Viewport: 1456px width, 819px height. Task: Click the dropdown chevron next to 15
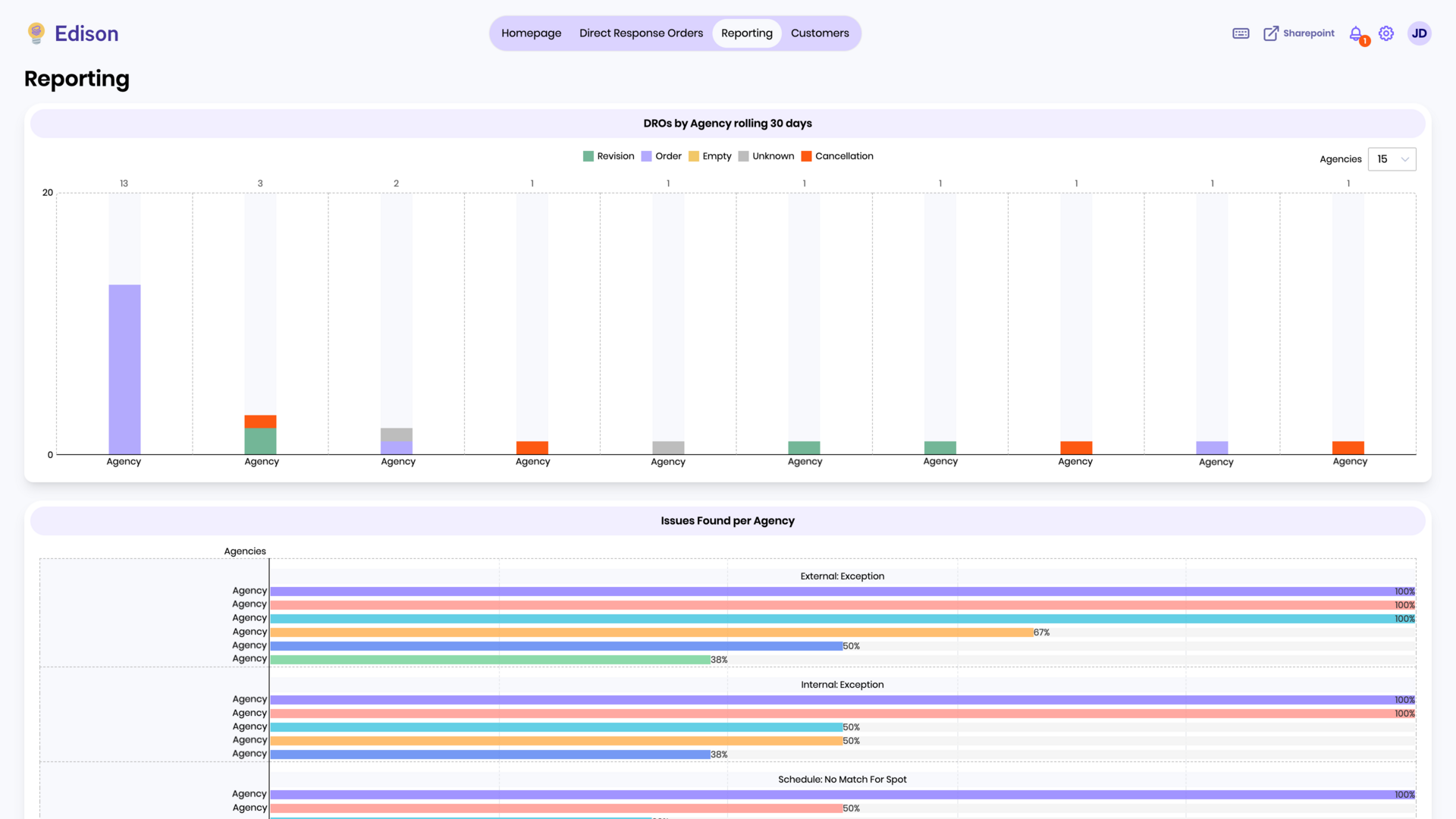point(1405,159)
